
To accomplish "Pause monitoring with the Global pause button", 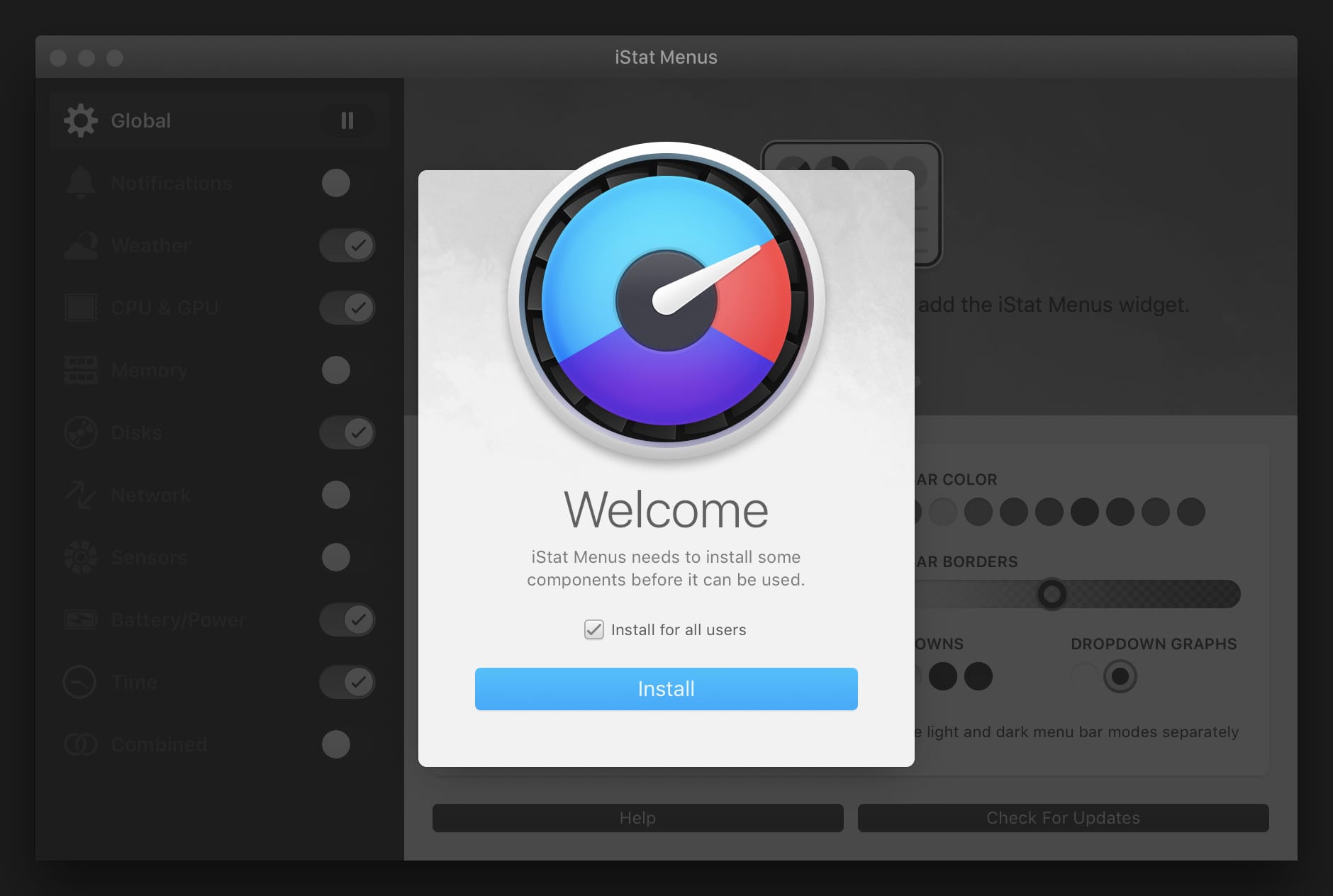I will coord(347,121).
